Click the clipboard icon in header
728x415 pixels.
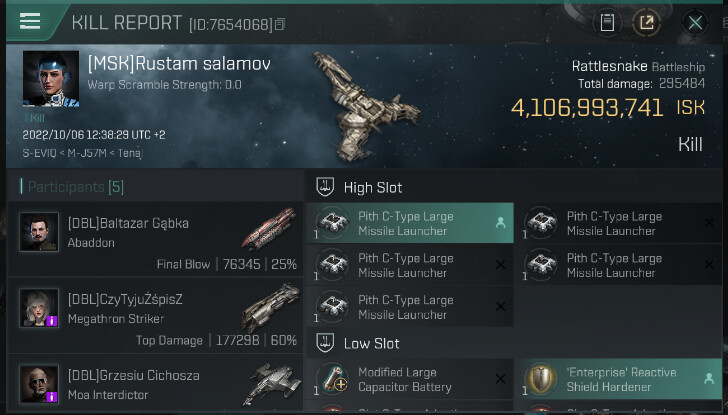[607, 22]
